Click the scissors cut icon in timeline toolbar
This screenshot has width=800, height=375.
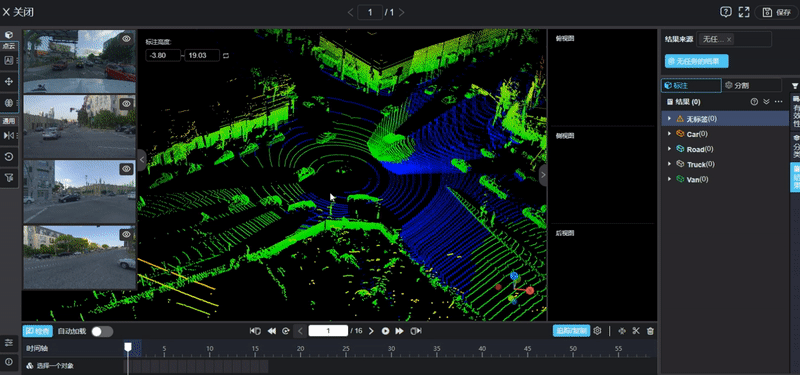coord(636,331)
